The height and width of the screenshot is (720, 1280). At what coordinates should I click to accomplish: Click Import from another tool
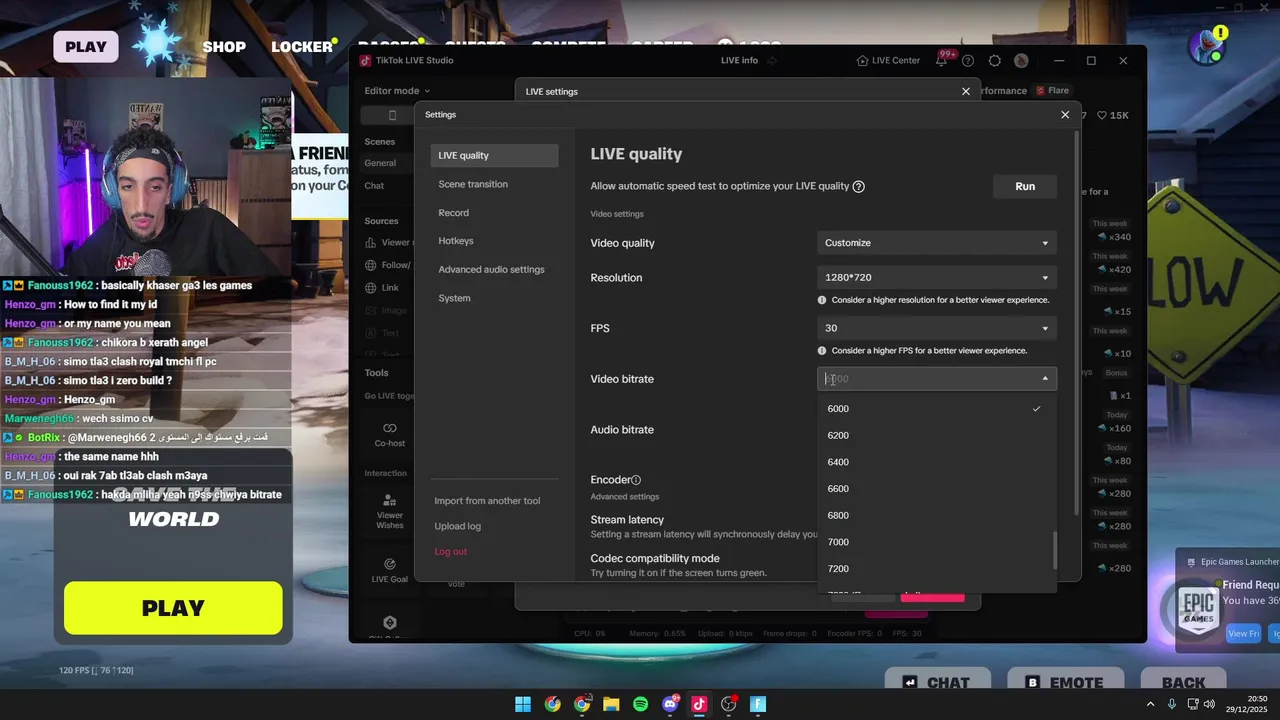coord(487,501)
